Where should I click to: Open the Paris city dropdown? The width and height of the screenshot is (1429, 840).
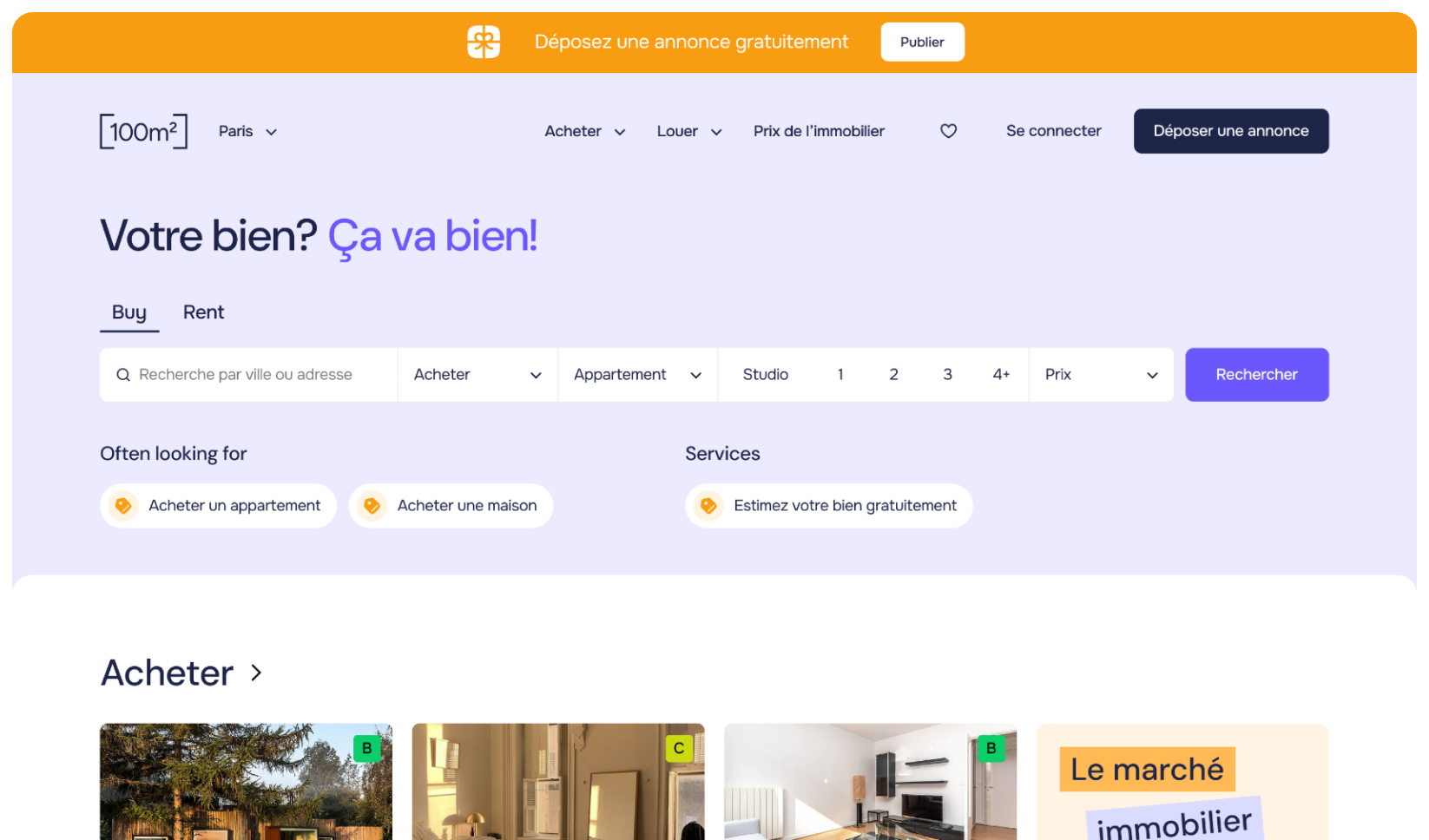coord(247,131)
